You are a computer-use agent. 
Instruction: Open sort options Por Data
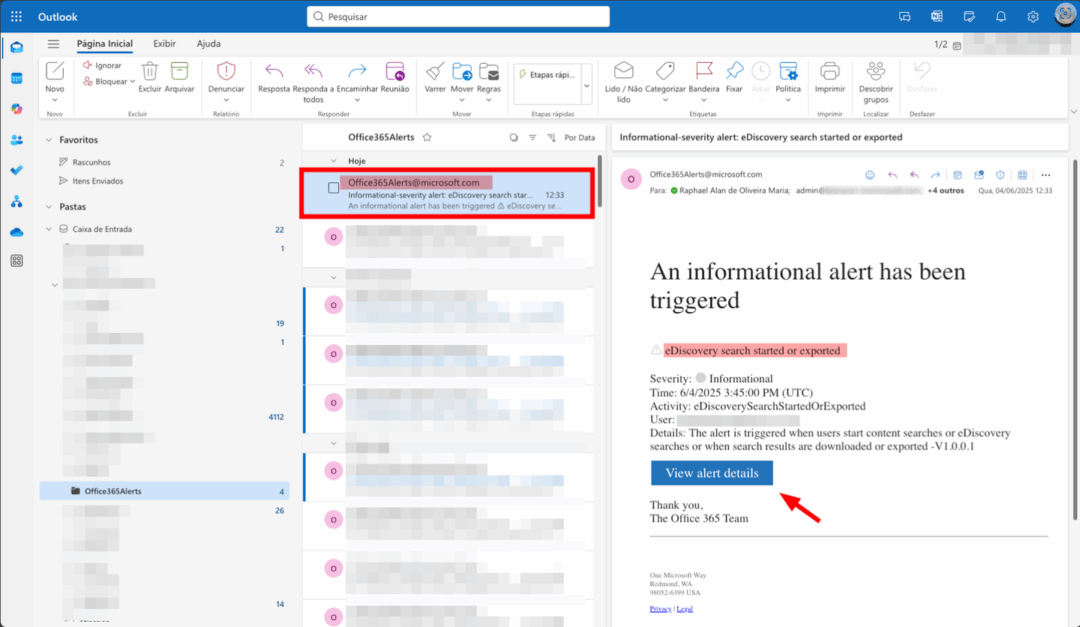coord(579,138)
